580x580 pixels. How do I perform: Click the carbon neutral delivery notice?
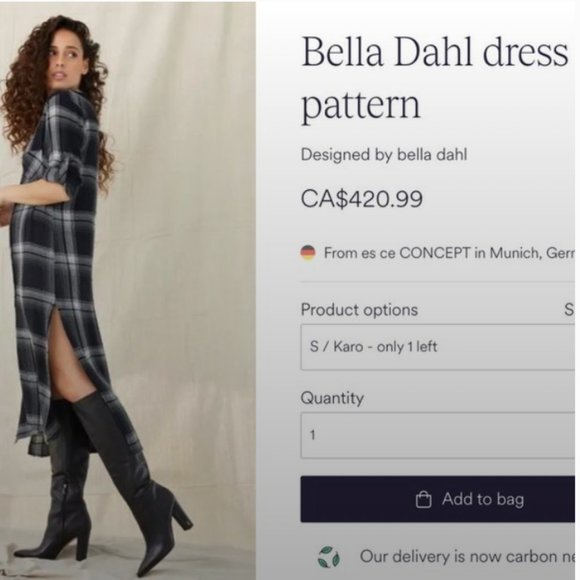pyautogui.click(x=467, y=557)
